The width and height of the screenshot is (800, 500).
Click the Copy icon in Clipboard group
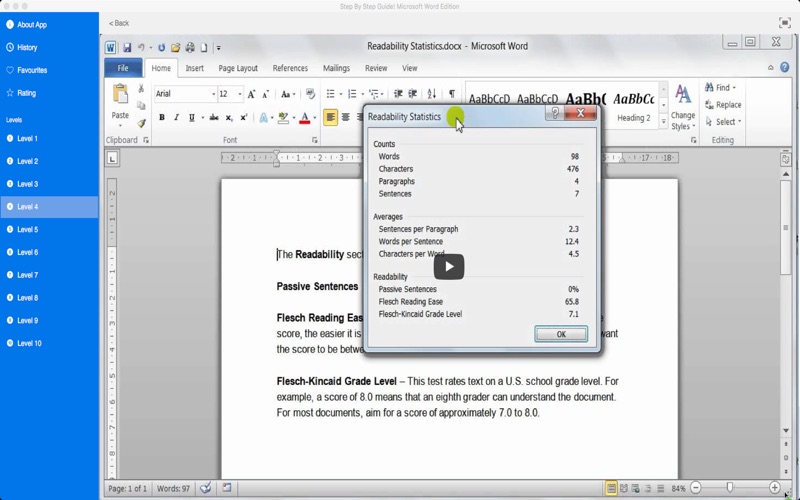(141, 106)
